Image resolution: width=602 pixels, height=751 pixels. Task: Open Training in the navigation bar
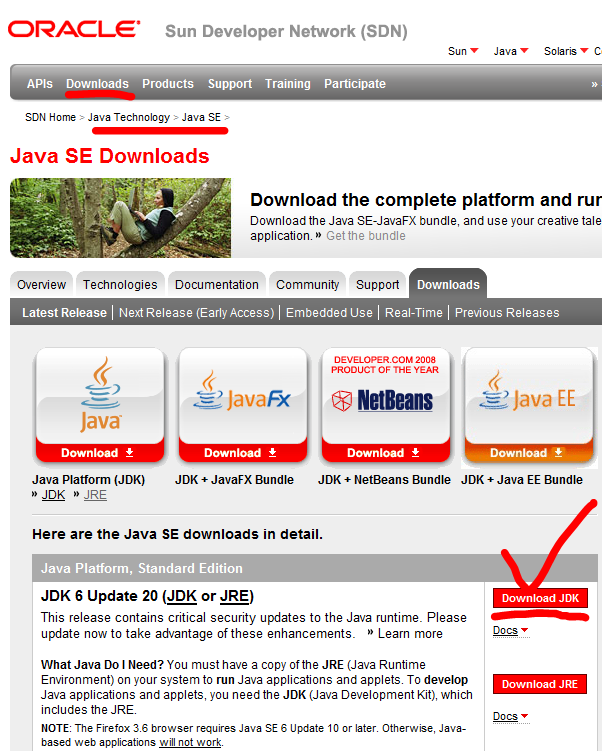[x=288, y=84]
